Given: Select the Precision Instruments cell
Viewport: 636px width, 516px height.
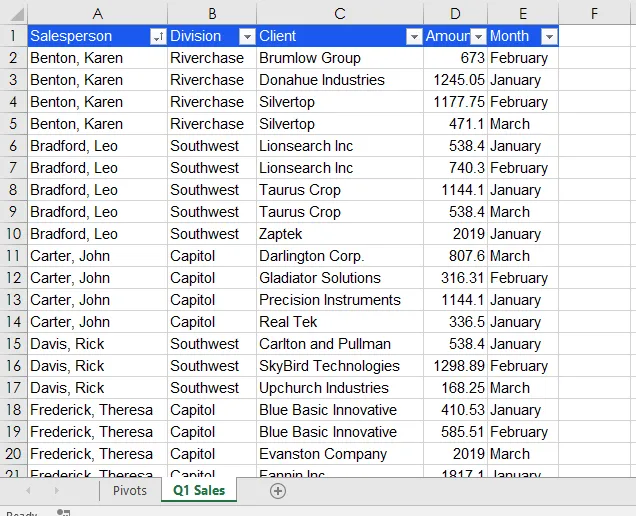Looking at the screenshot, I should (340, 300).
